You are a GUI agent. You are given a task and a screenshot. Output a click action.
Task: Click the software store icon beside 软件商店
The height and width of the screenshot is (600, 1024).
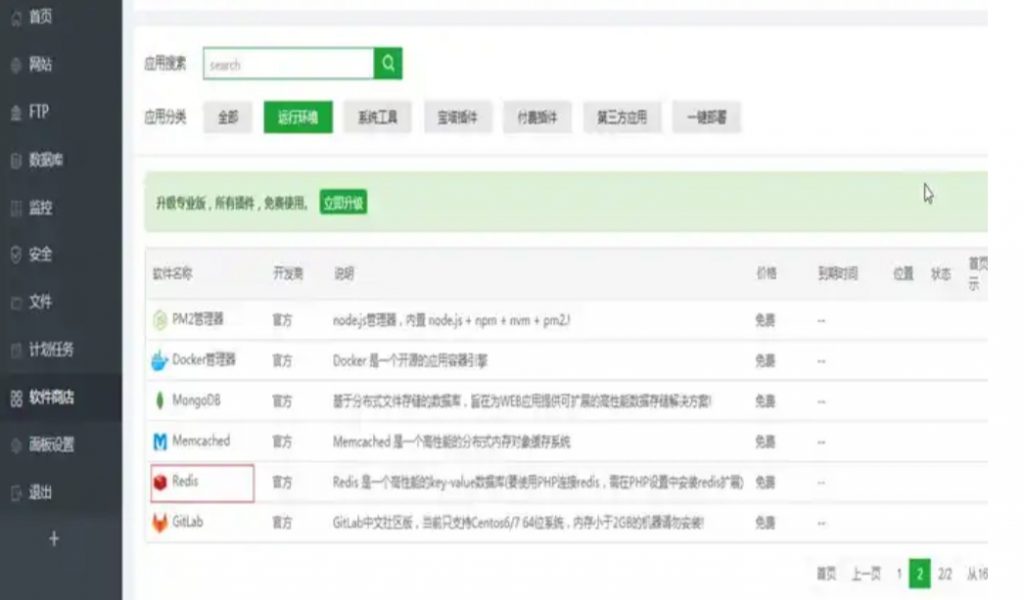pyautogui.click(x=16, y=398)
